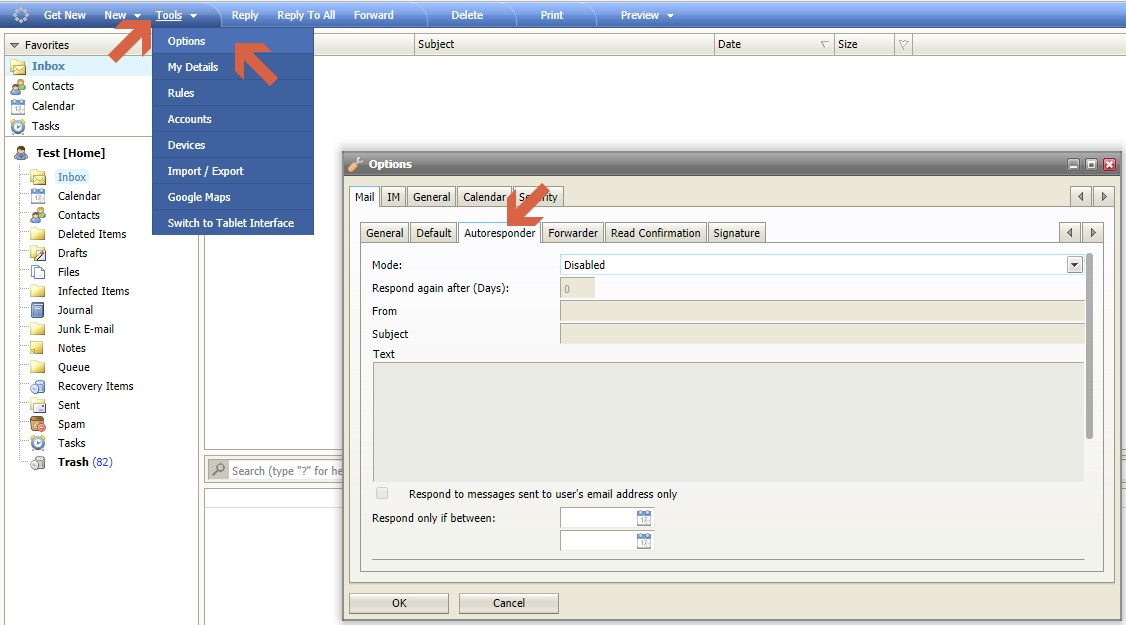Image resolution: width=1126 pixels, height=625 pixels.
Task: Click the Respond again after days field
Action: [577, 288]
